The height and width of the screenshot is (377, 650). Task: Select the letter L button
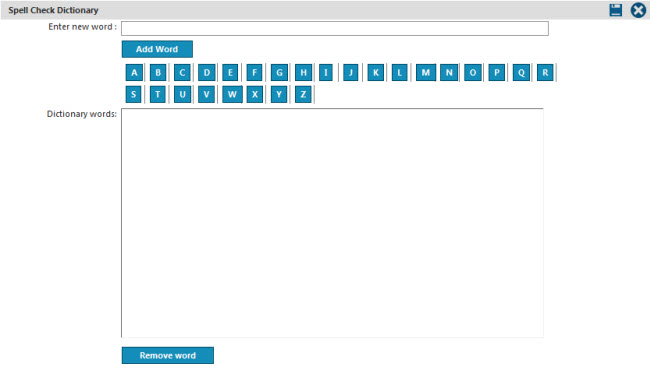pyautogui.click(x=400, y=73)
